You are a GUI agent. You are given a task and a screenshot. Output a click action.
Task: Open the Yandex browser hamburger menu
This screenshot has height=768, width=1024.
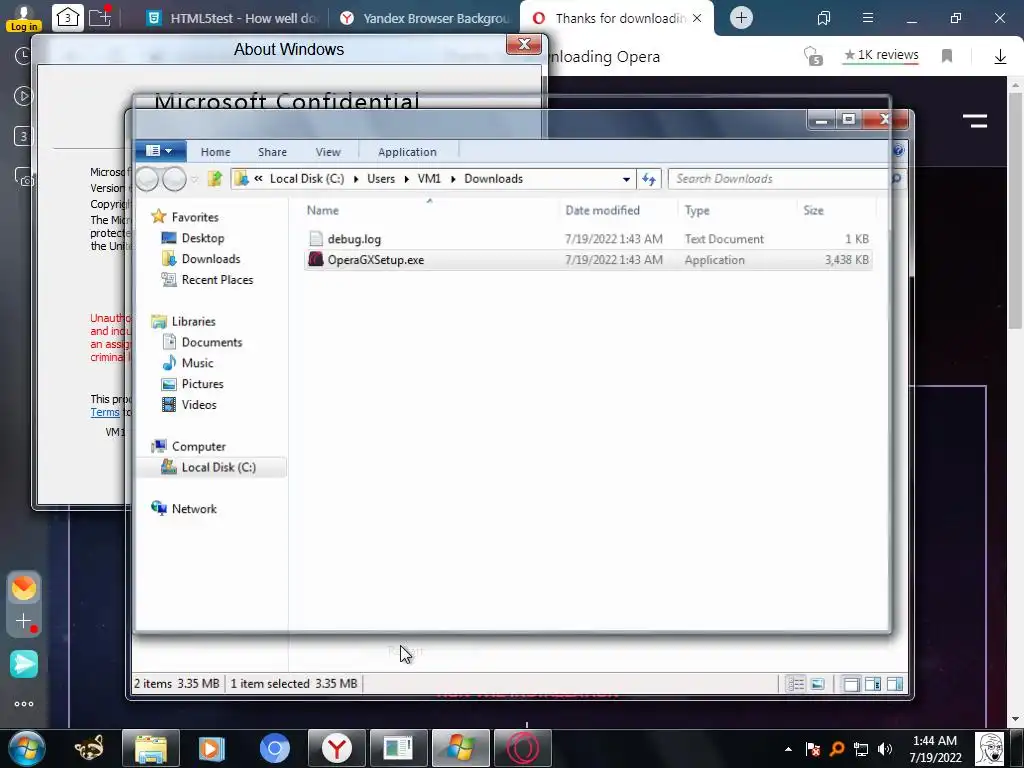(x=867, y=18)
